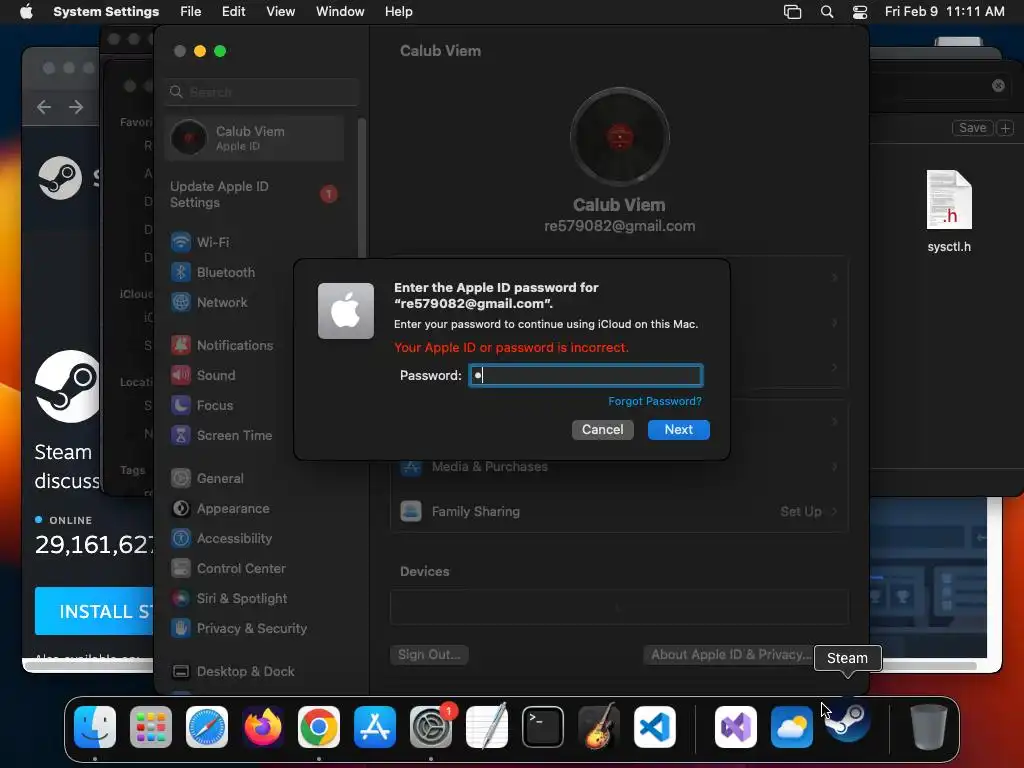Click the profile avatar picture
Image resolution: width=1024 pixels, height=768 pixels.
619,137
